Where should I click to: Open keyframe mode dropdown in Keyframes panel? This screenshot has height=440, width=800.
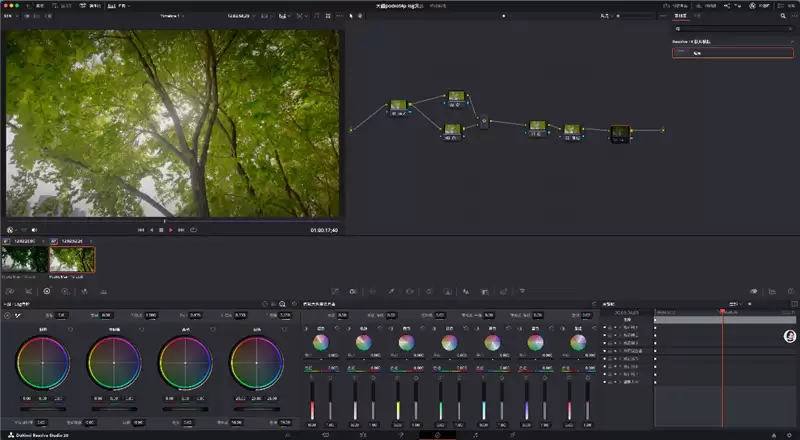(x=736, y=304)
